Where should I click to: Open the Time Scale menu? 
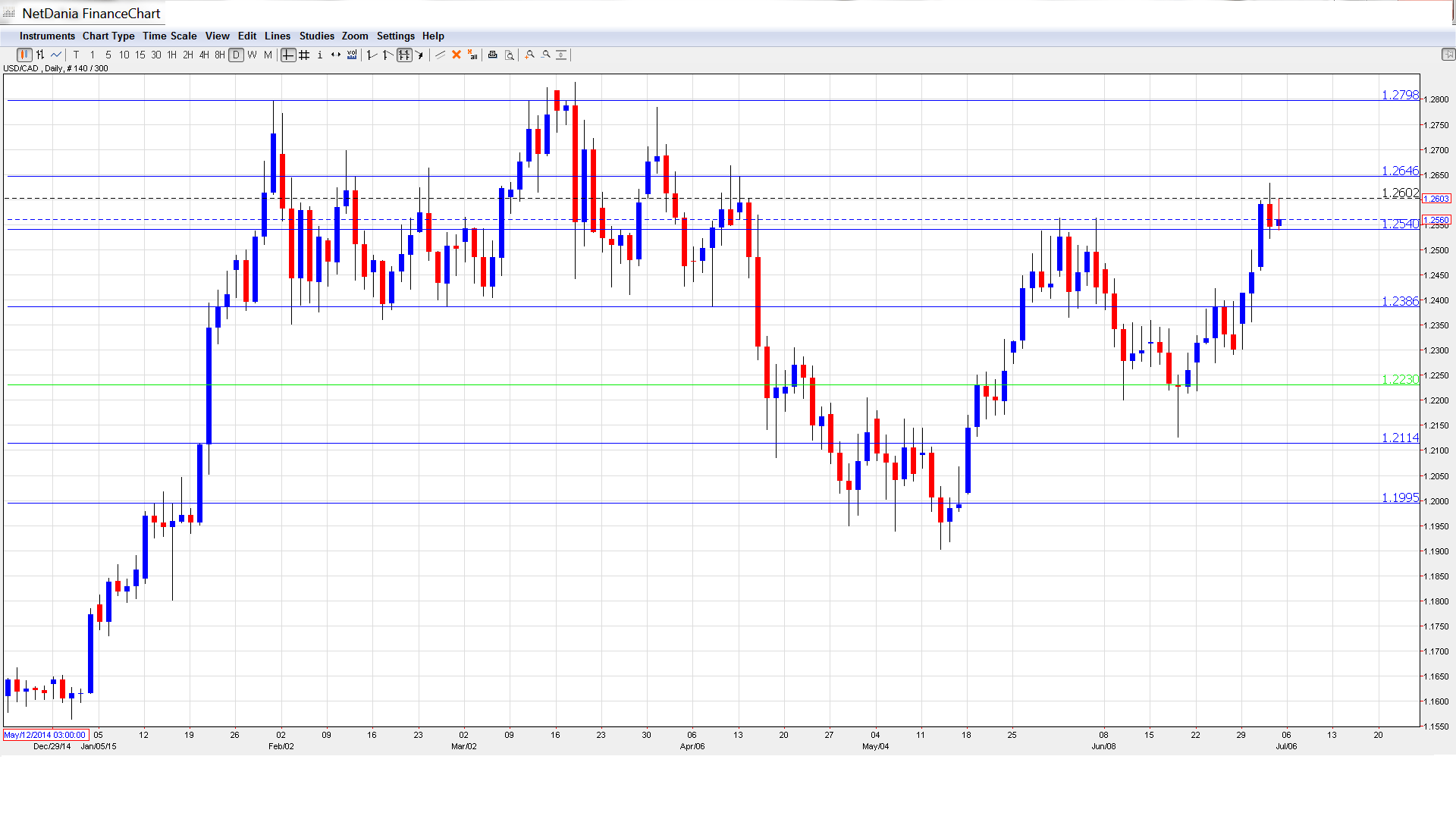(169, 36)
